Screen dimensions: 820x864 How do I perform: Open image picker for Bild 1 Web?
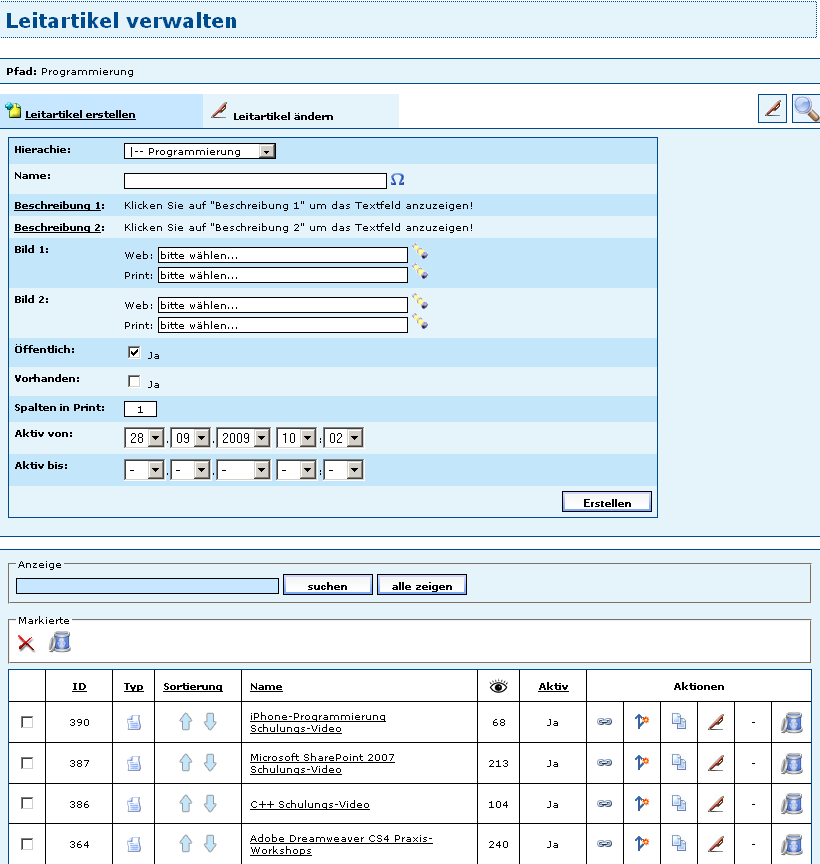(x=420, y=253)
